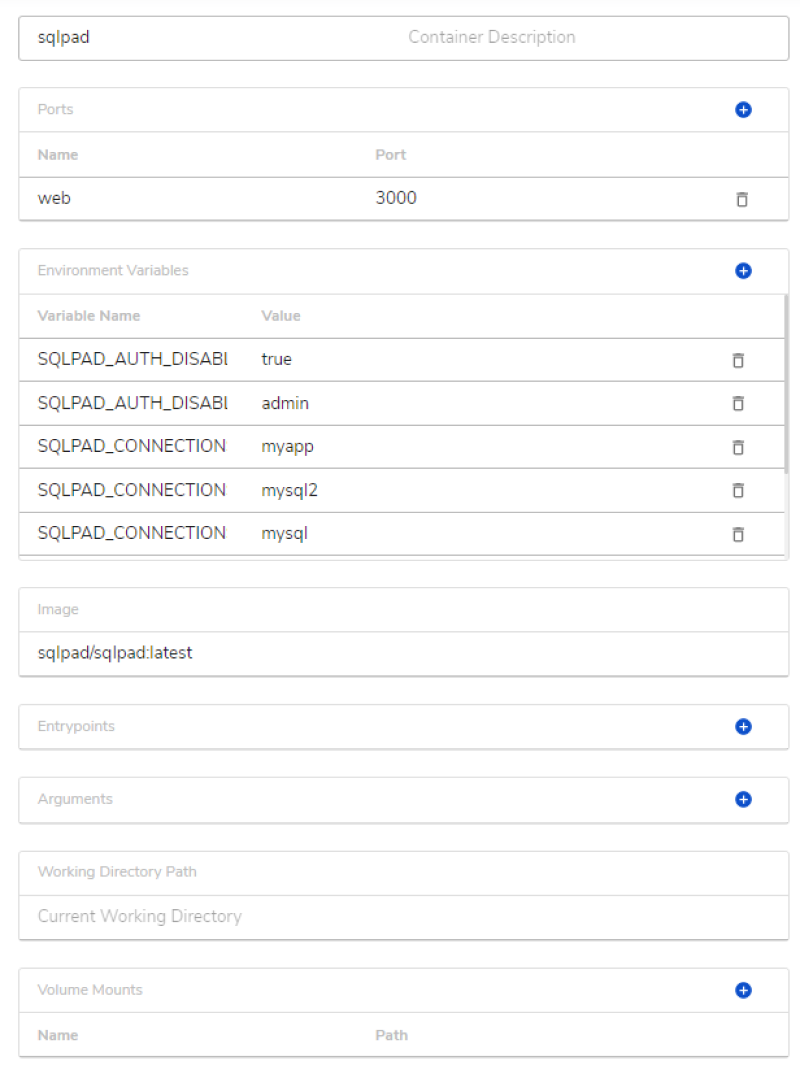The image size is (800, 1075).
Task: Delete the variable with value true
Action: click(x=738, y=360)
